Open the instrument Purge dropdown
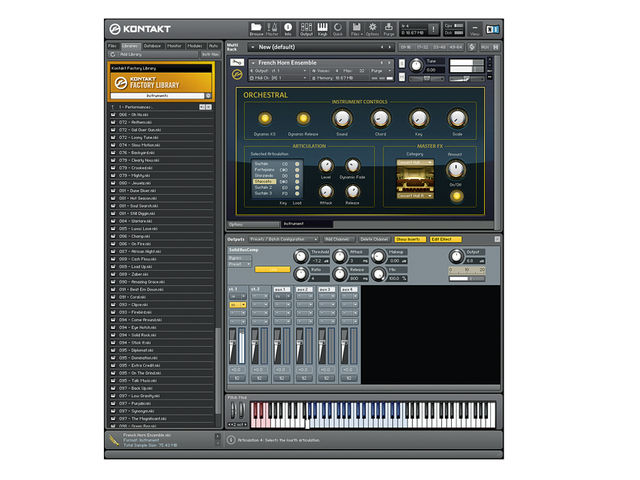This screenshot has width=640, height=480. pyautogui.click(x=381, y=71)
